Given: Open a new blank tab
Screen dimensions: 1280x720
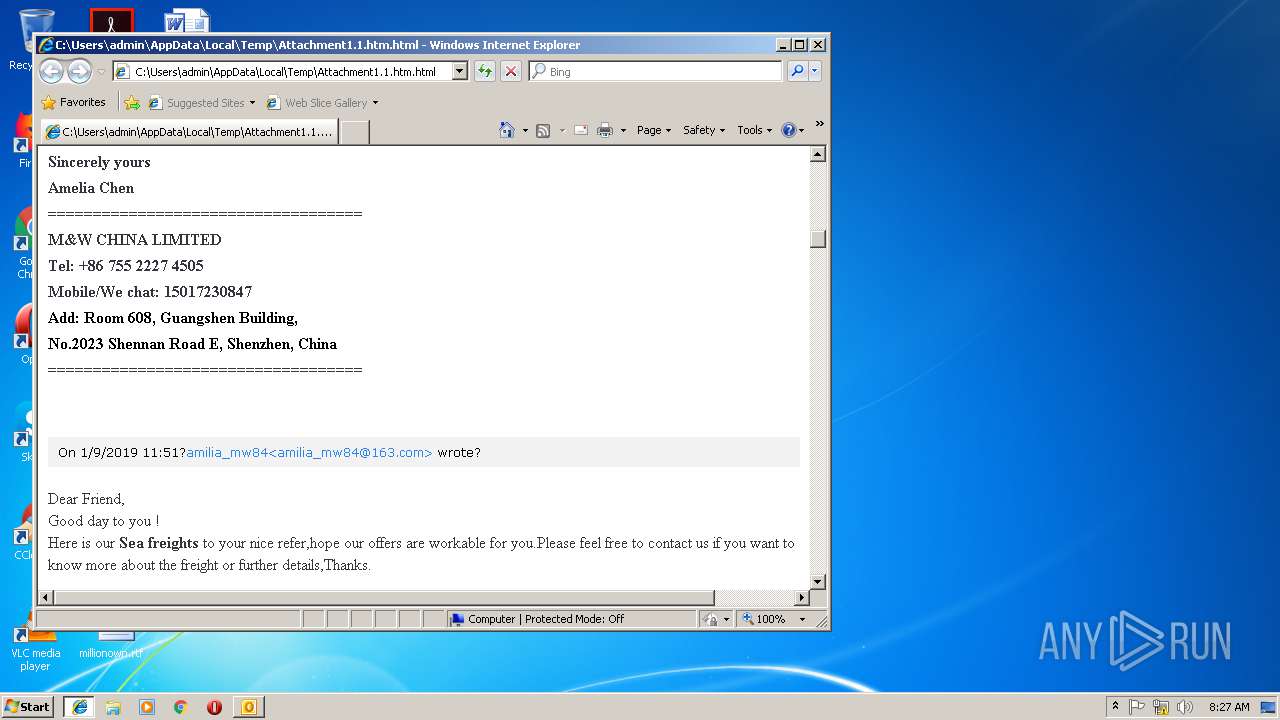Looking at the screenshot, I should pyautogui.click(x=355, y=132).
